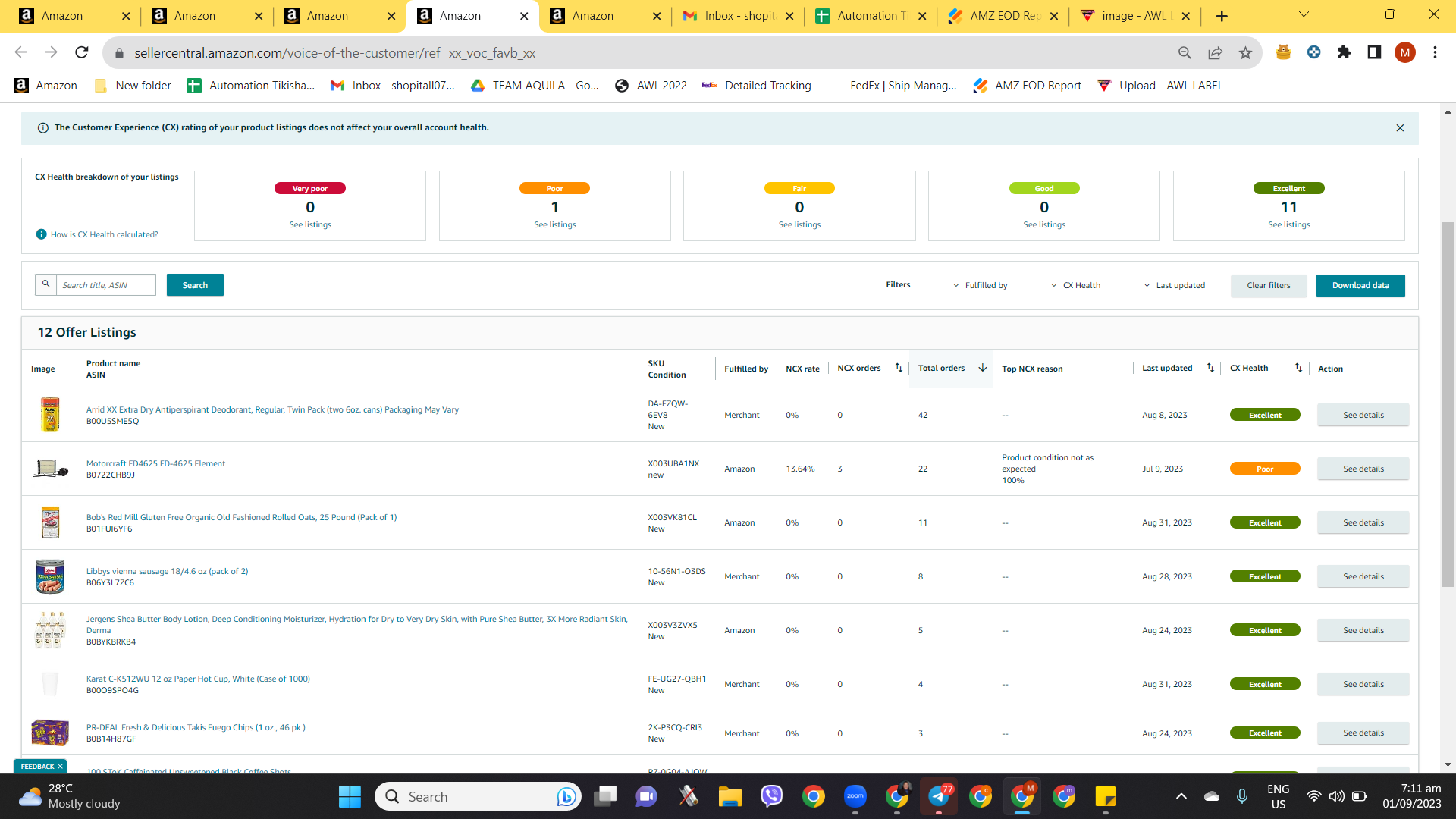Open the clock and date in system tray

[x=1412, y=796]
